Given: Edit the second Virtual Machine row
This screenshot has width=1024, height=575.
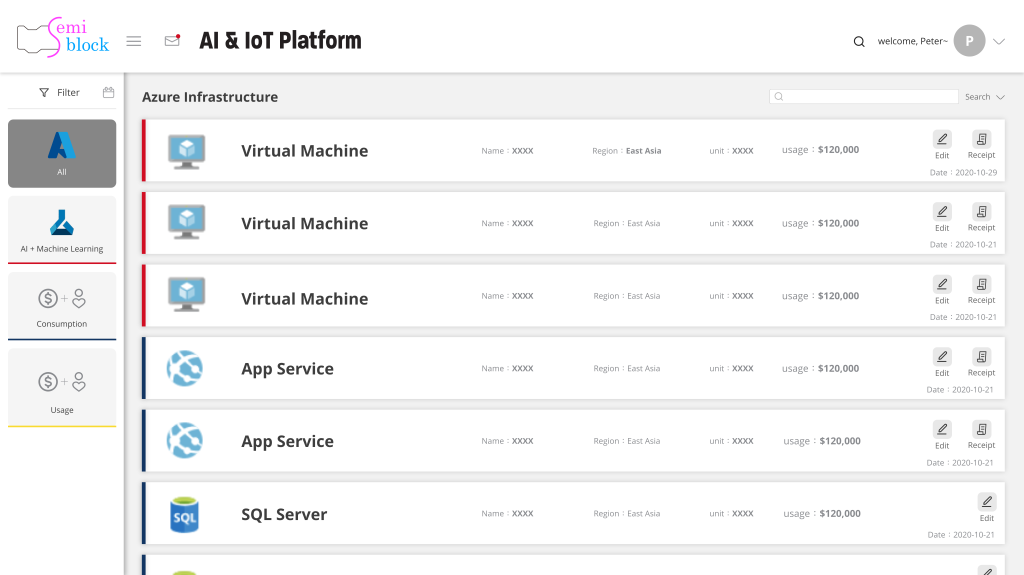Looking at the screenshot, I should tap(942, 218).
